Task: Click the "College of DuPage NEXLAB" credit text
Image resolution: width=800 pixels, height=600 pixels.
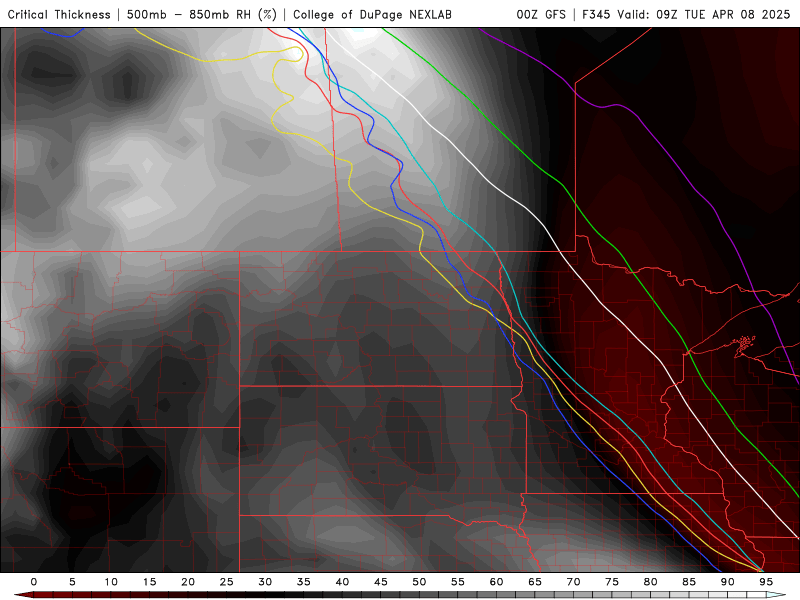Action: point(372,15)
